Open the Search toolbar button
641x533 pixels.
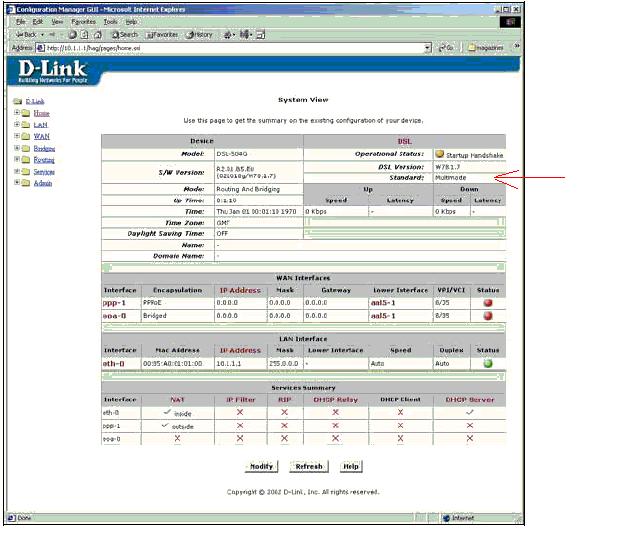coord(125,35)
